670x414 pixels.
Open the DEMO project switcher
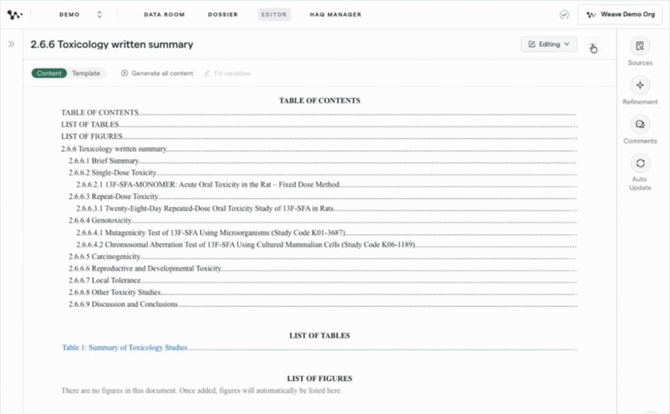click(81, 15)
